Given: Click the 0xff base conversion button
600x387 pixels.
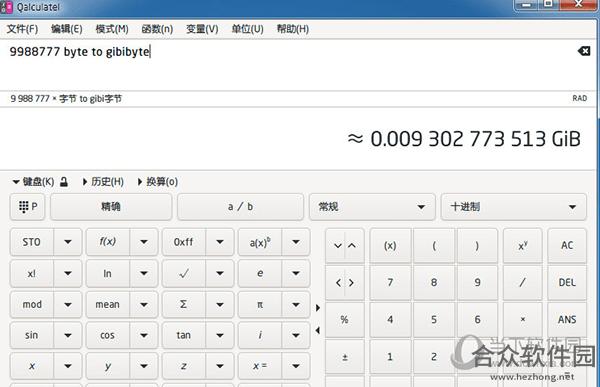Looking at the screenshot, I should (x=184, y=242).
